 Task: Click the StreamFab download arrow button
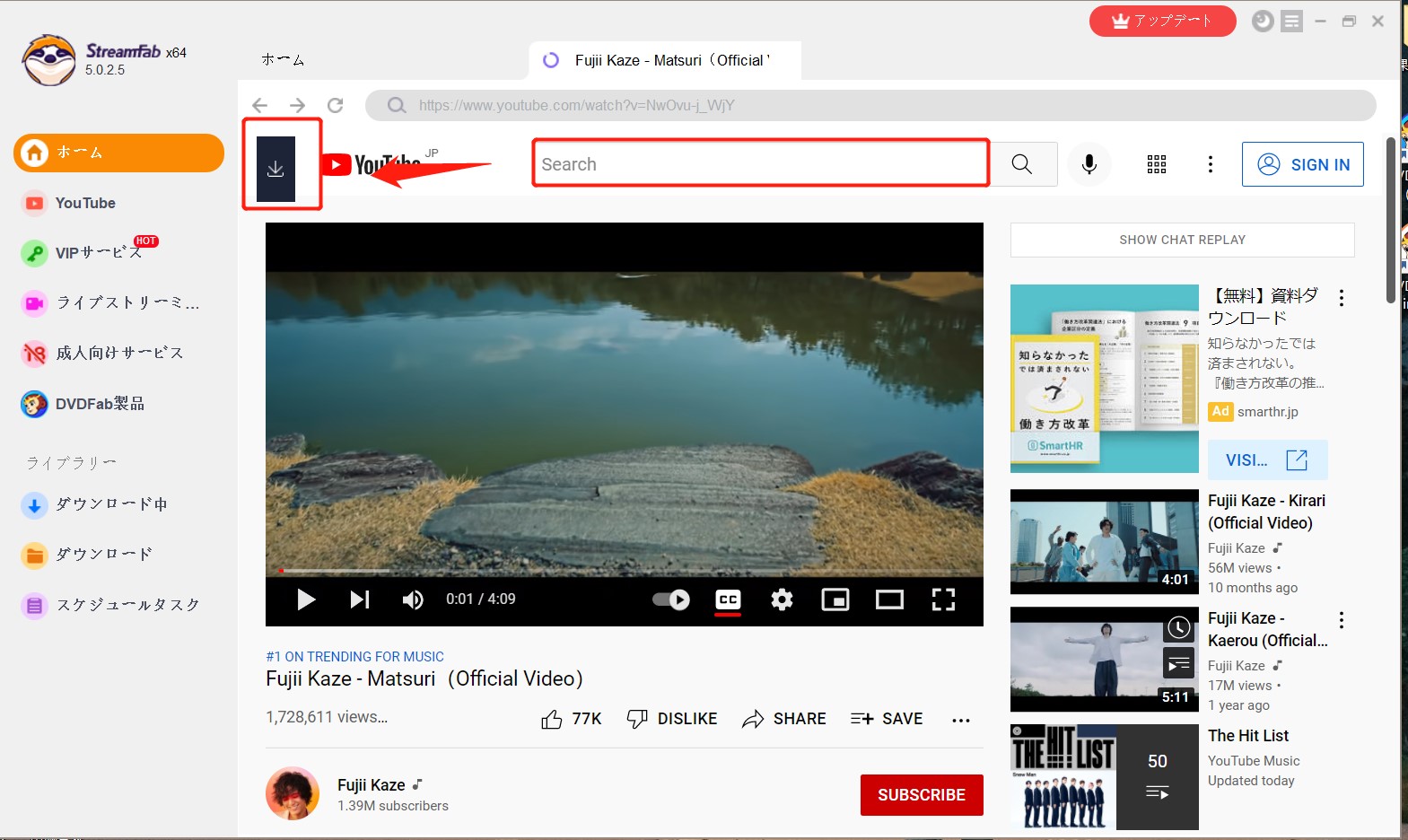click(275, 169)
